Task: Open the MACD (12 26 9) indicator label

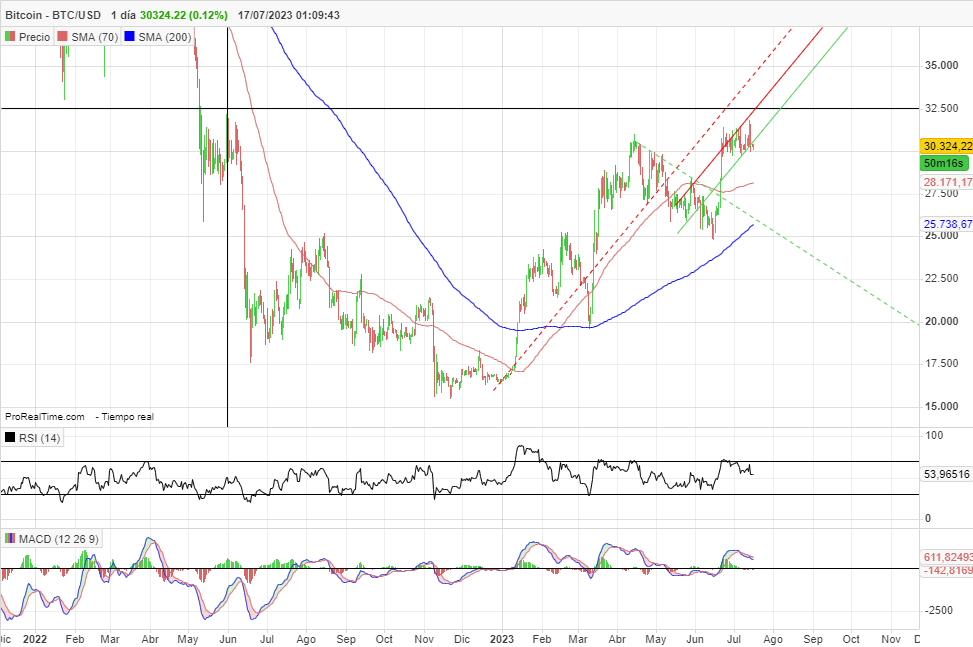Action: pos(58,539)
